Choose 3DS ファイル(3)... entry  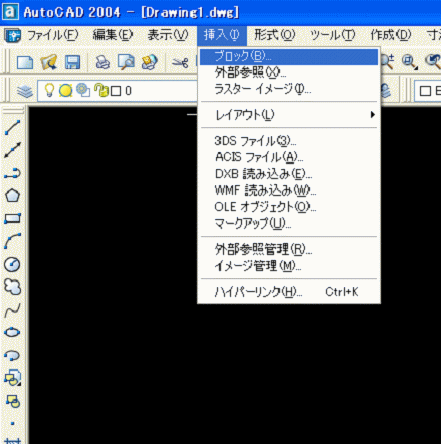(289, 141)
